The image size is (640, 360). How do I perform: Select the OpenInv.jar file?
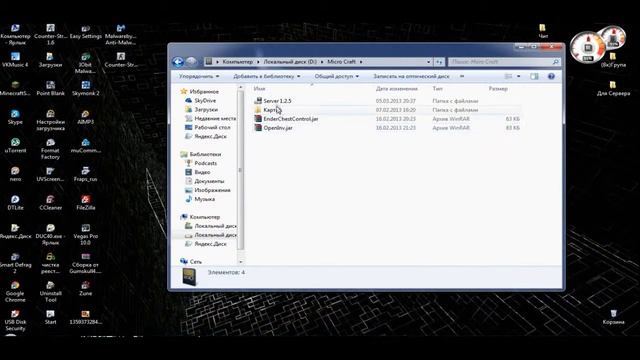tap(273, 128)
